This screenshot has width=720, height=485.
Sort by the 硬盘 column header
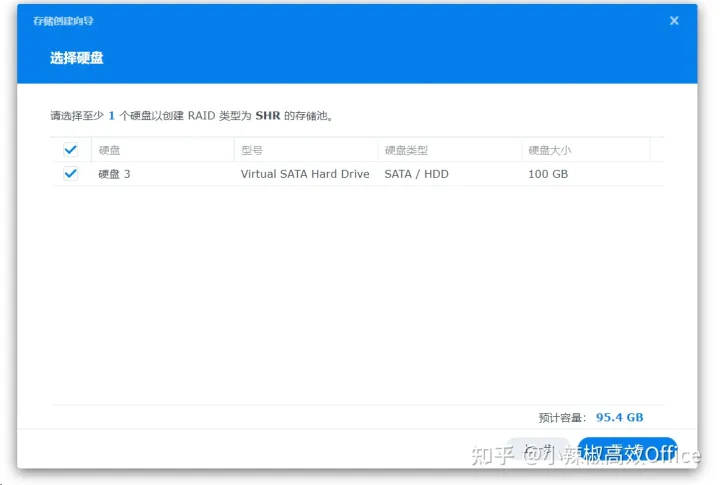[163, 150]
